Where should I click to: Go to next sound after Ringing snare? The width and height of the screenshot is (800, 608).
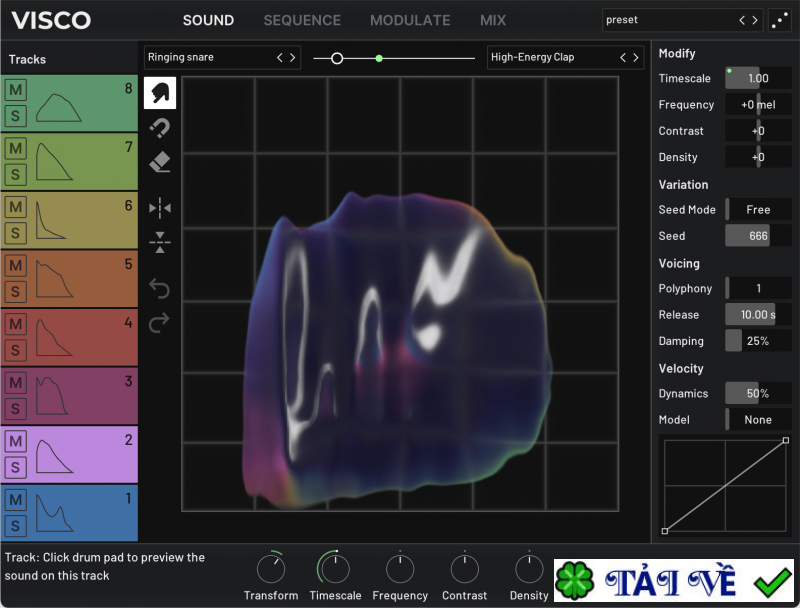click(x=293, y=58)
